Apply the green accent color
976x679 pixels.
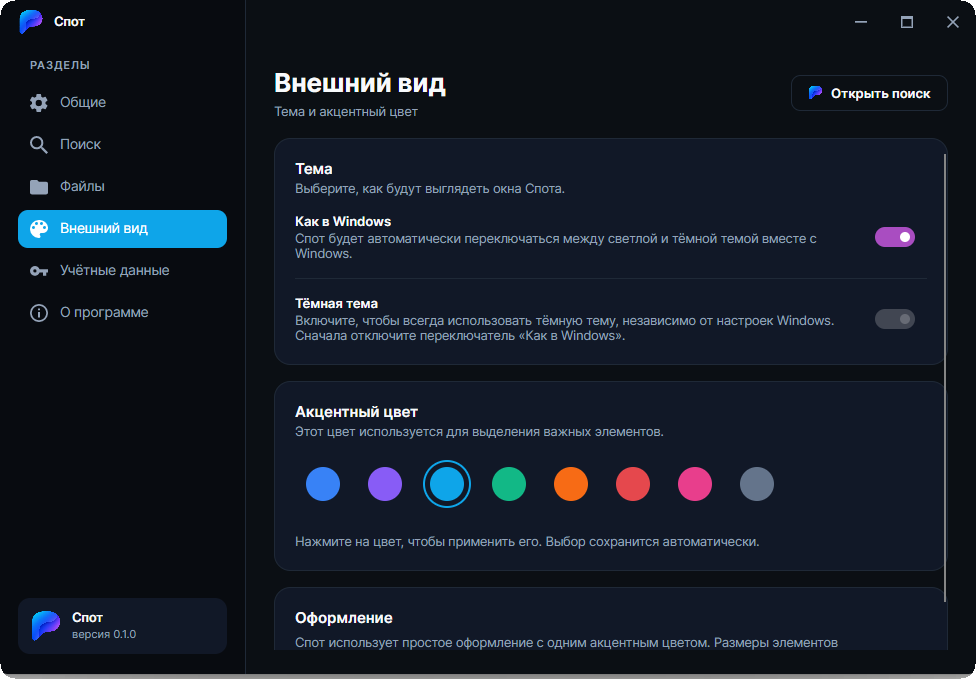click(509, 484)
